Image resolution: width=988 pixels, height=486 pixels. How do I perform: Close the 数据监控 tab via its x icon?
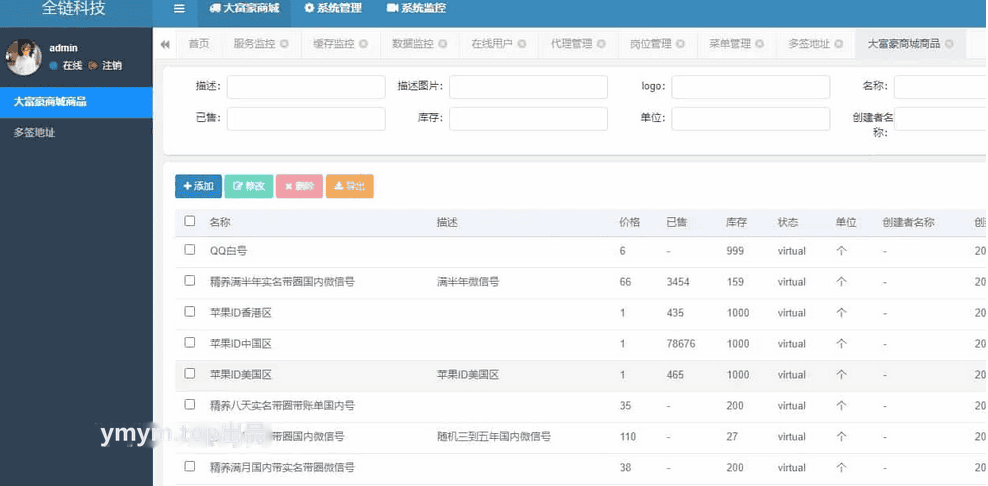click(442, 44)
